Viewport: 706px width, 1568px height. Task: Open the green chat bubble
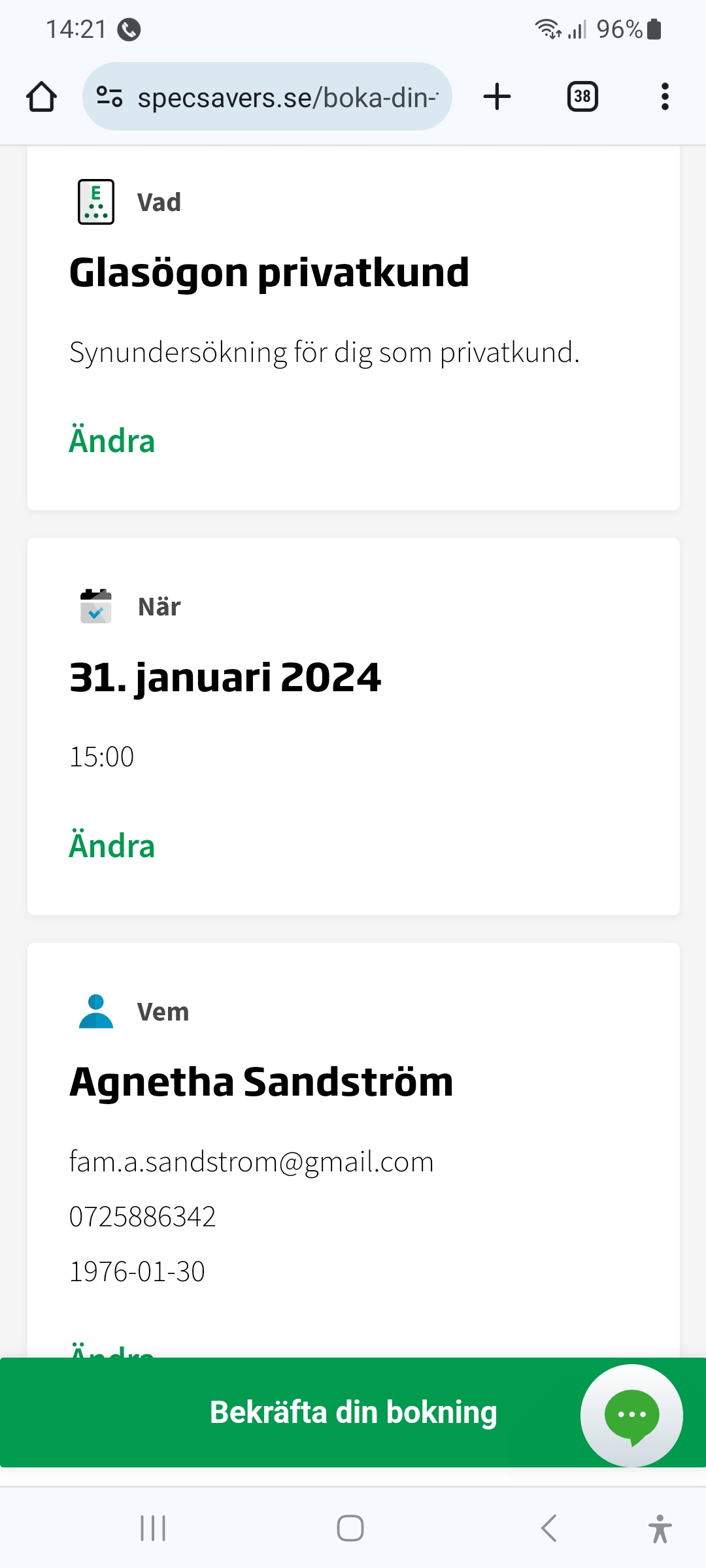click(631, 1415)
